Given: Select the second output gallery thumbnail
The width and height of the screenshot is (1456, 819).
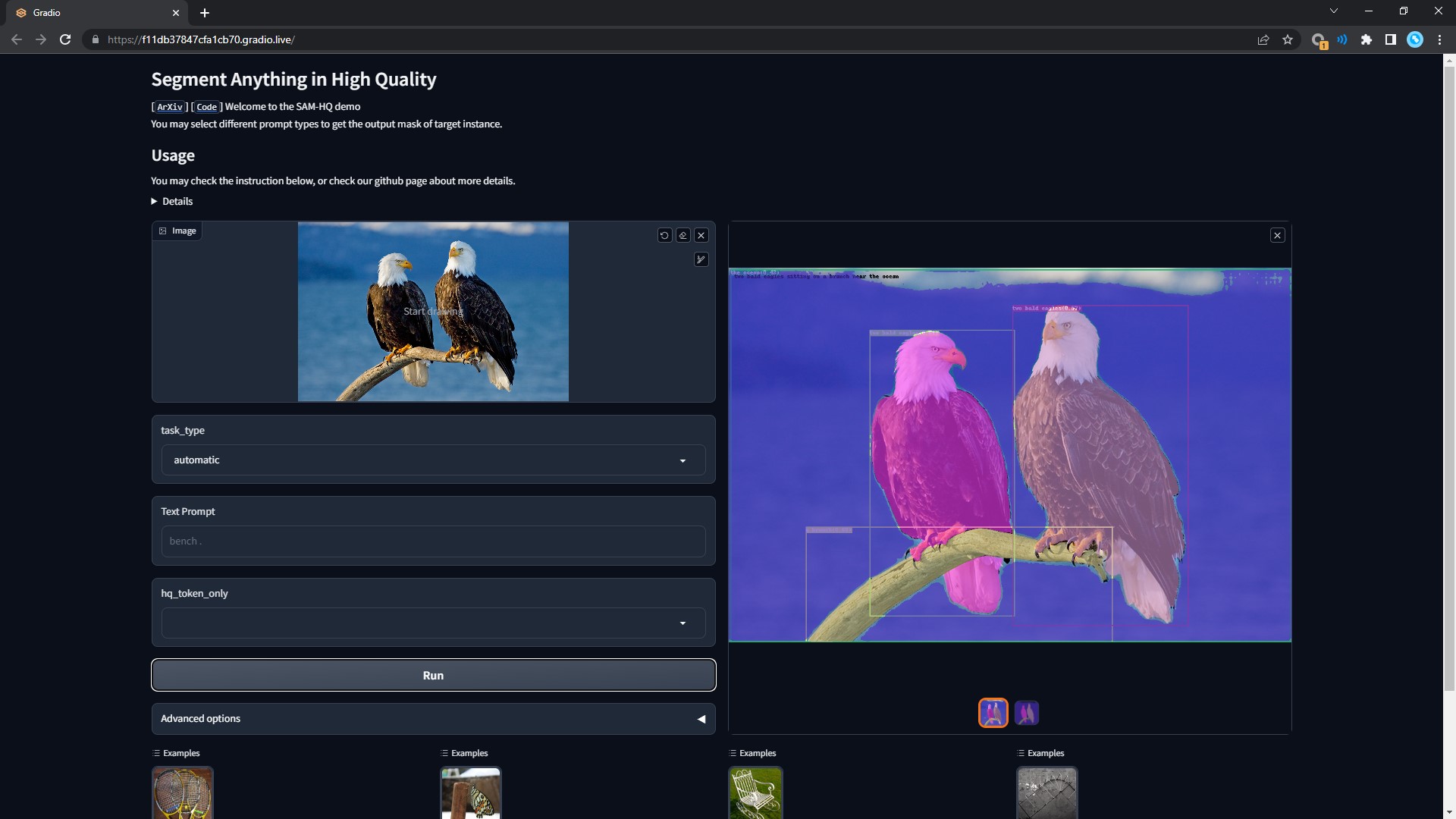Looking at the screenshot, I should pyautogui.click(x=1026, y=713).
